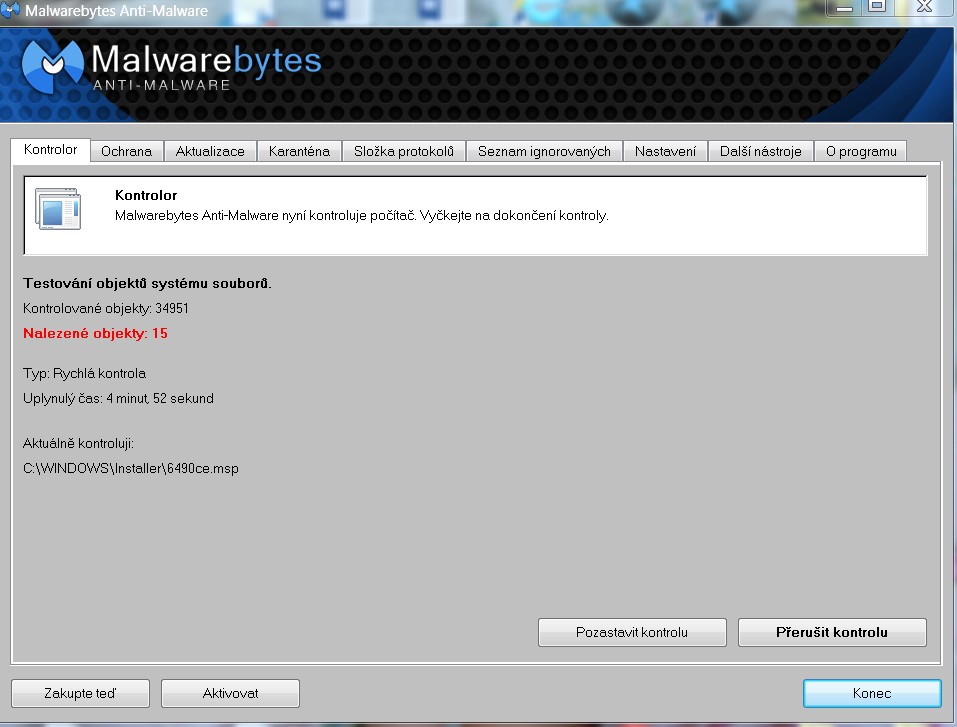Click Pozastavit kontrolu button
Screen dimensions: 957x727
click(632, 632)
